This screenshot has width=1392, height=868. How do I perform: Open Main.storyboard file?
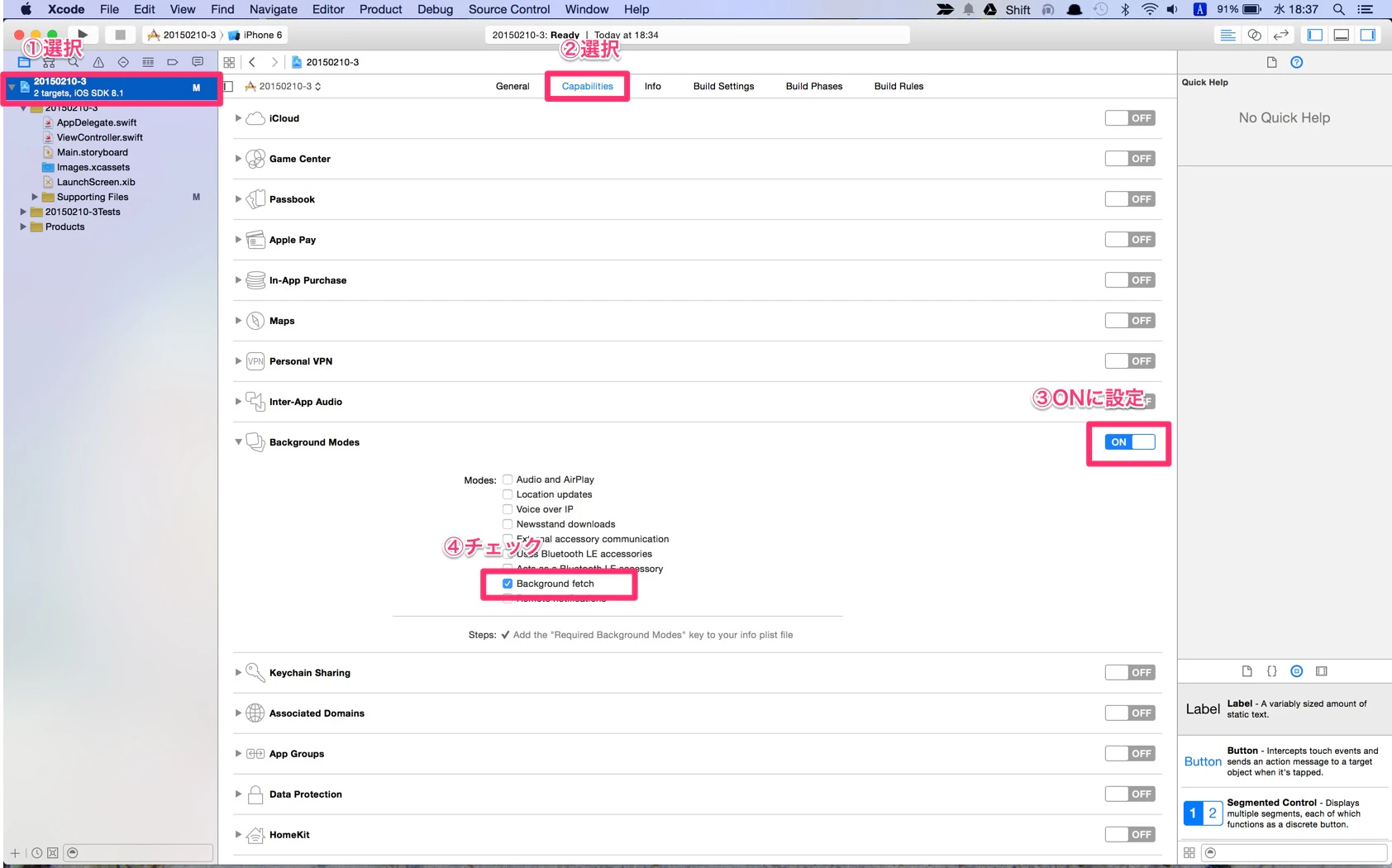coord(92,152)
